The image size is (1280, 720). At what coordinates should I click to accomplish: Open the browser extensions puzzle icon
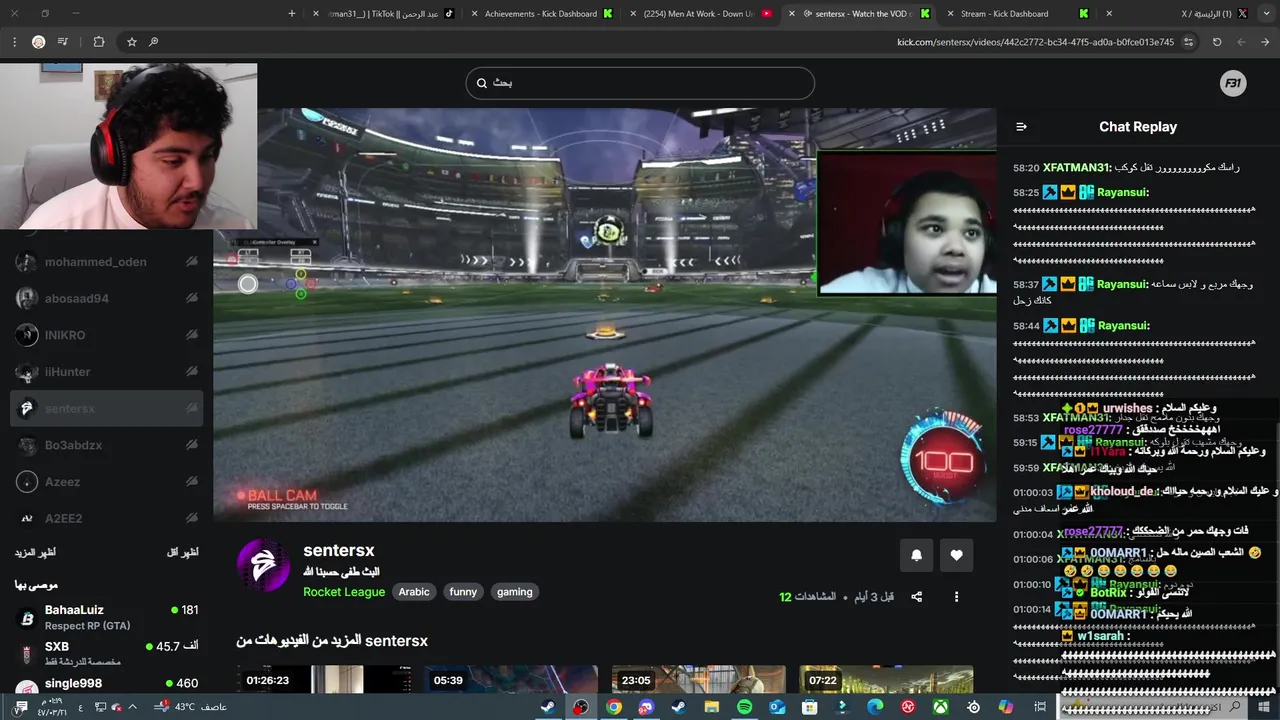(98, 42)
